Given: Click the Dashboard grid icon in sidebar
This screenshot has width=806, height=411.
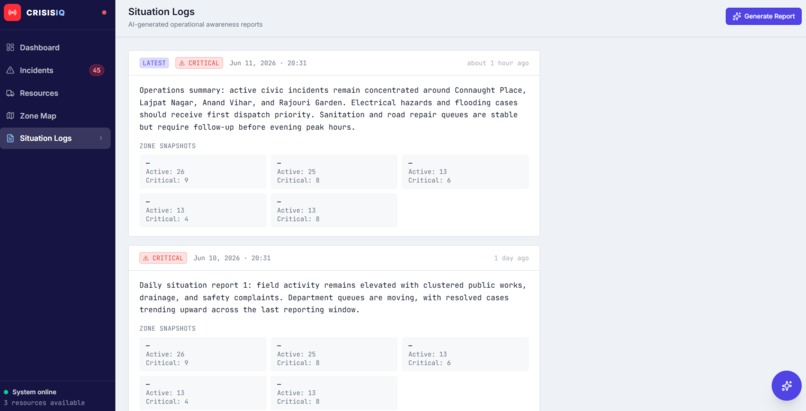Looking at the screenshot, I should point(10,47).
